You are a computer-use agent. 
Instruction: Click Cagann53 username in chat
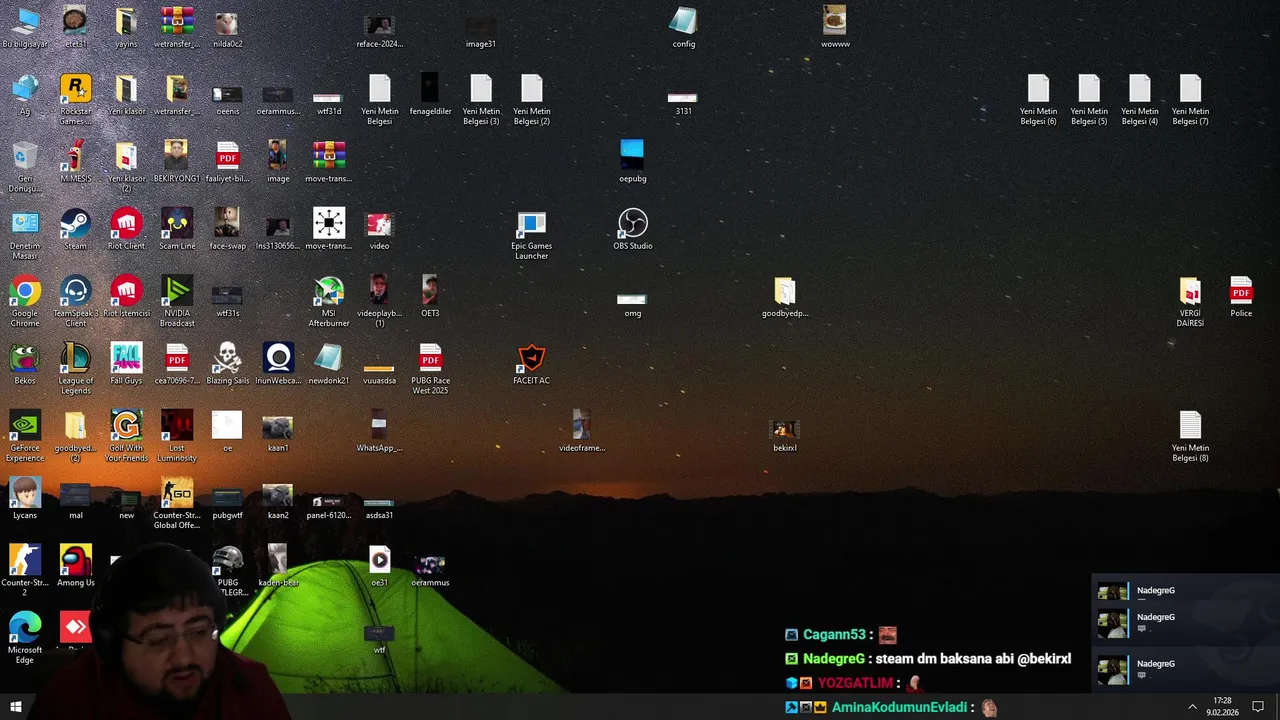click(834, 634)
